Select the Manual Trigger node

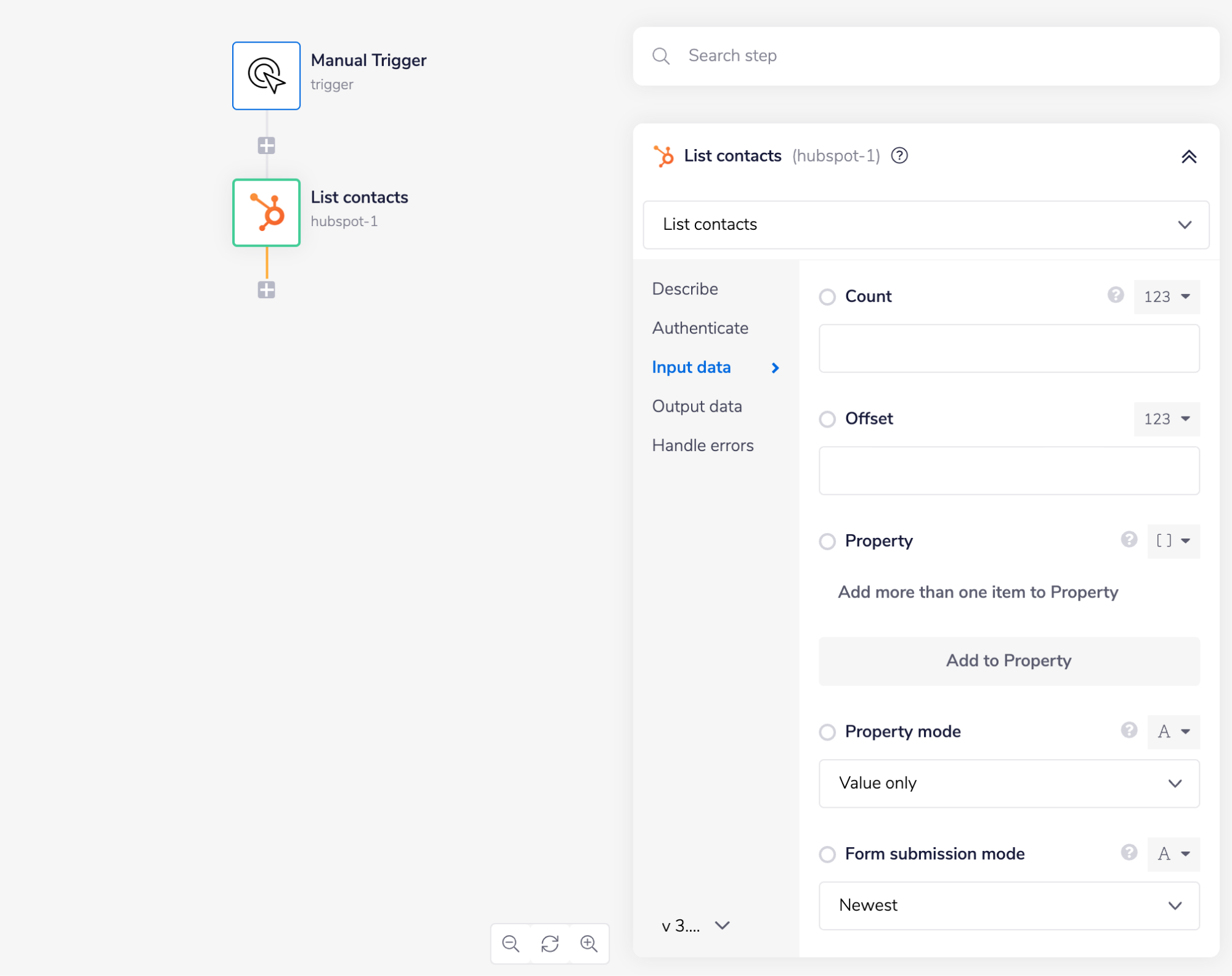(266, 75)
